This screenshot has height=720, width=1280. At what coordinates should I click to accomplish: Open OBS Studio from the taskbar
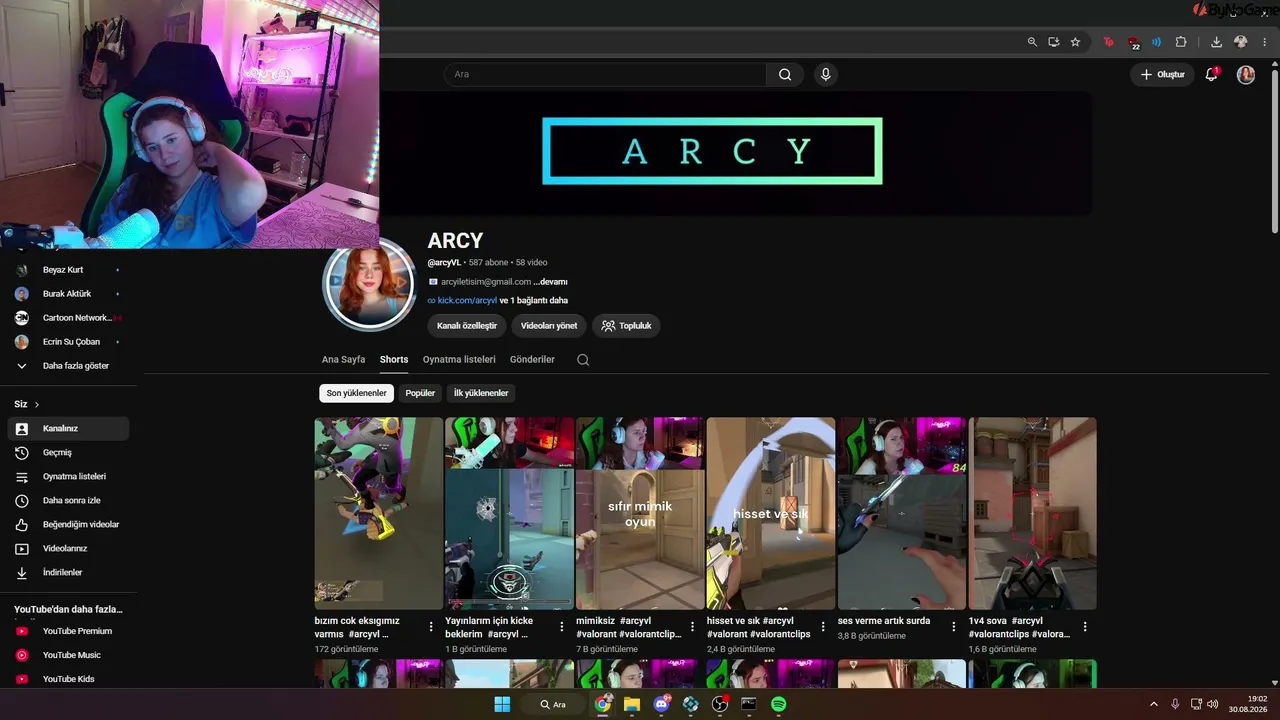click(x=719, y=704)
